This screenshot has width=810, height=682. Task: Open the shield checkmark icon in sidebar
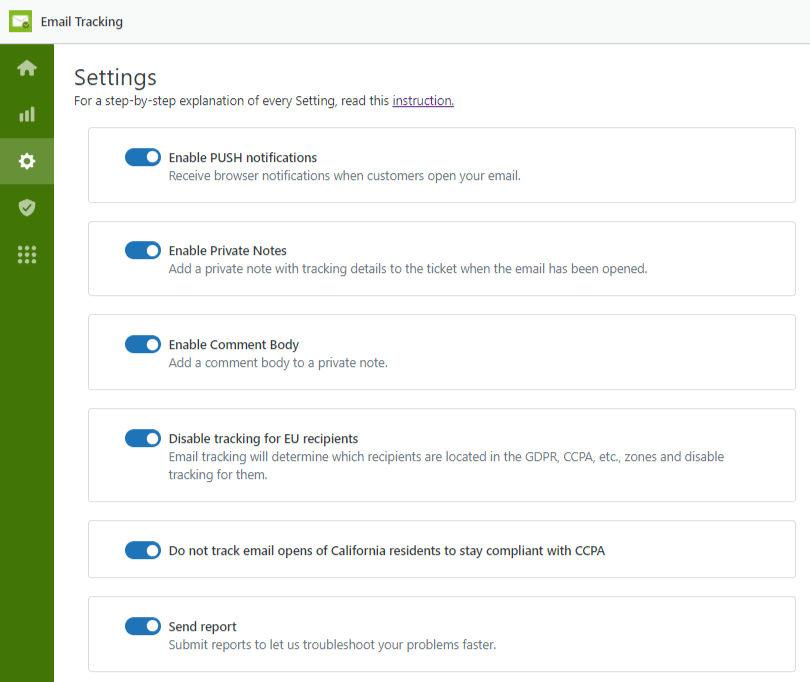tap(27, 208)
